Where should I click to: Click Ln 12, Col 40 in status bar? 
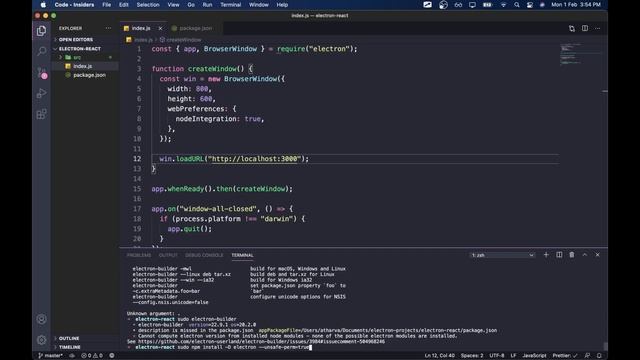point(440,356)
